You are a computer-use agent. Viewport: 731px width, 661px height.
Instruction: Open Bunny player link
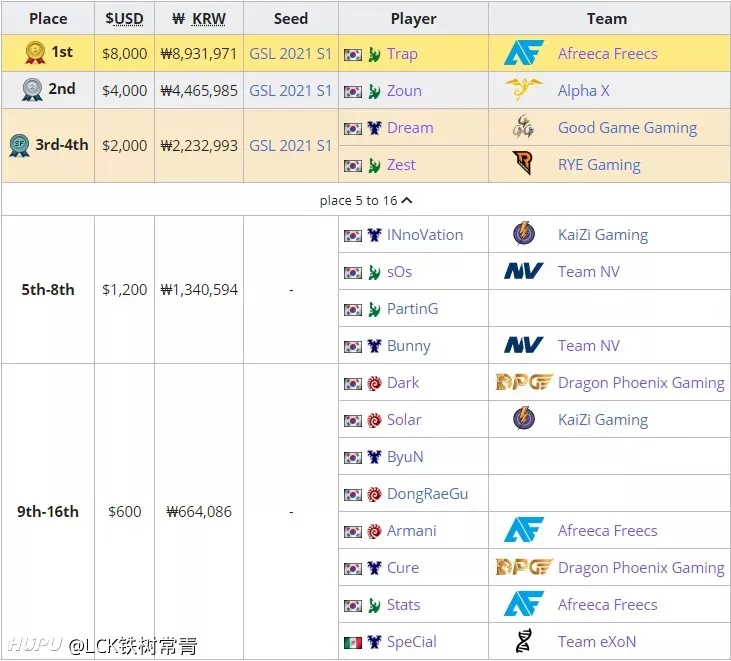[x=408, y=346]
